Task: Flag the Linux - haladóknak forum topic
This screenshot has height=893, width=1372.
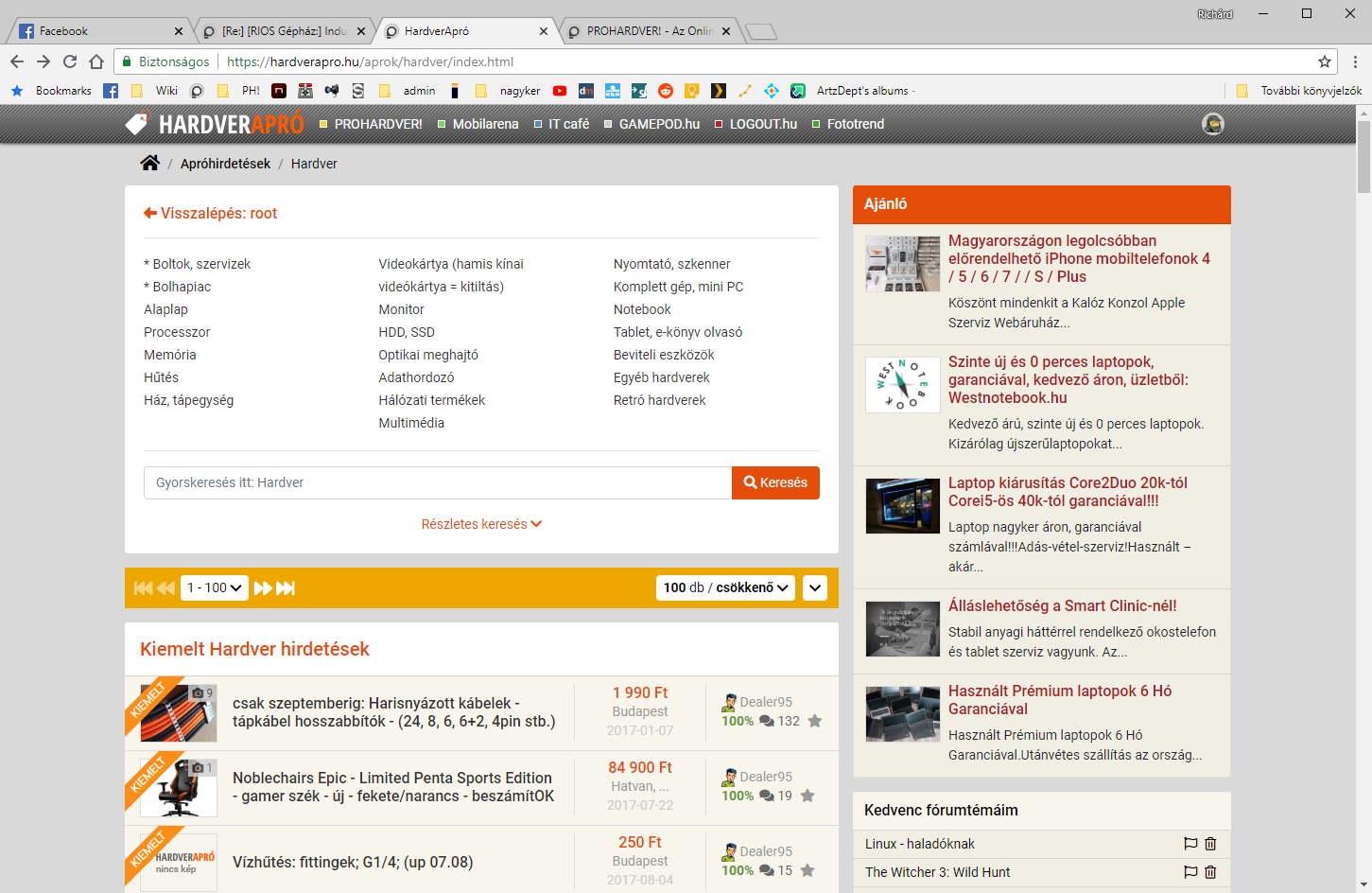Action: 1190,844
